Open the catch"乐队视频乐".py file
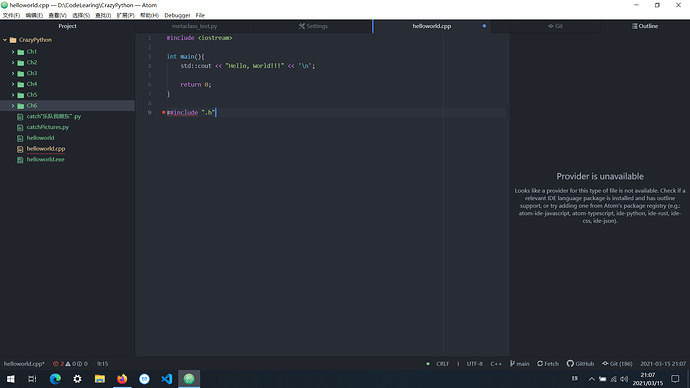The height and width of the screenshot is (388, 690). 54,117
